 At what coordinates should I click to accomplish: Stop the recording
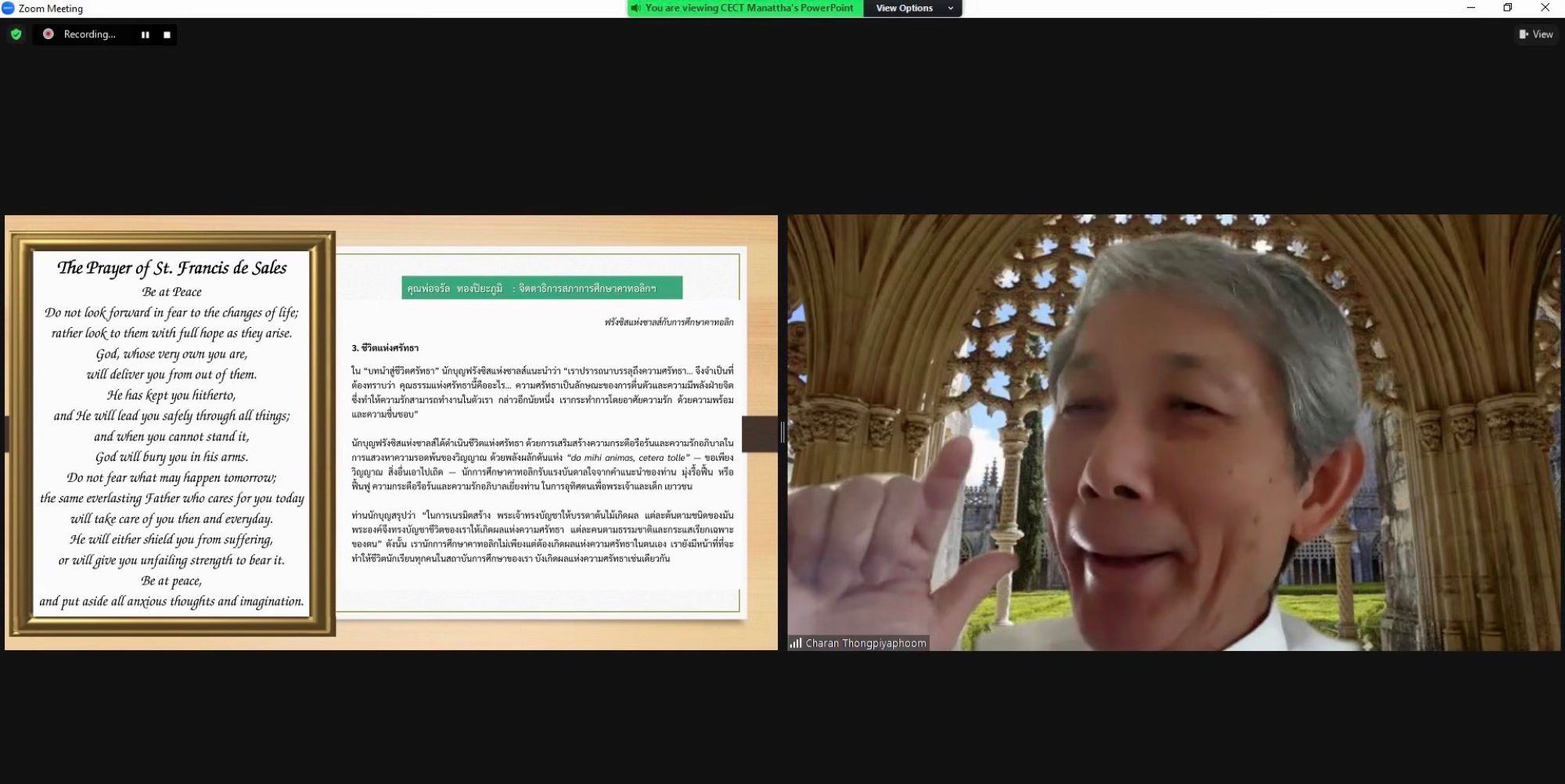click(167, 34)
